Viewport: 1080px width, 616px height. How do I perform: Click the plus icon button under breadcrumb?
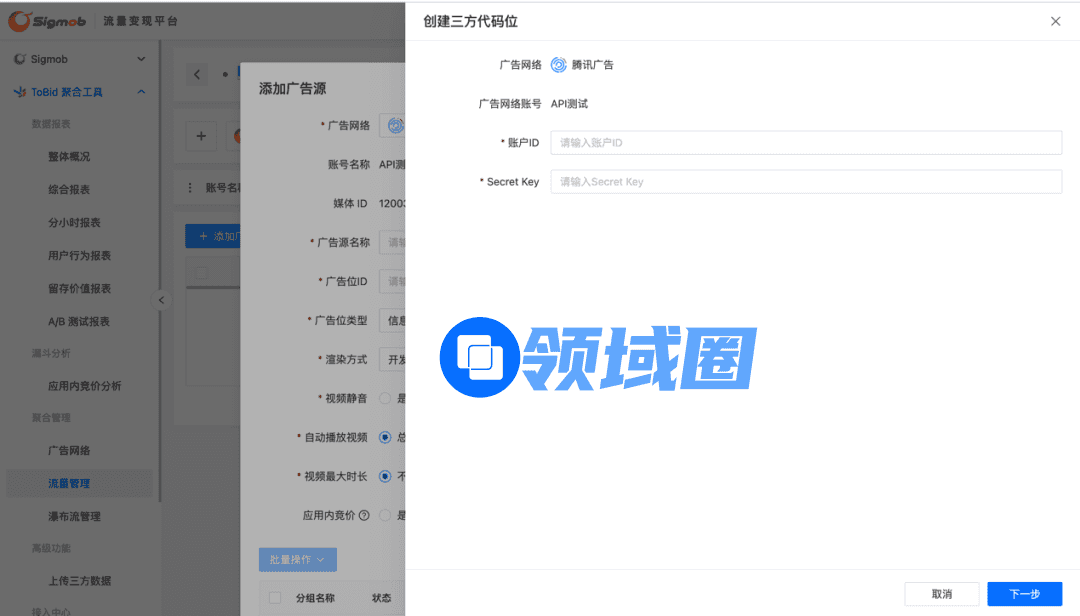tap(201, 136)
